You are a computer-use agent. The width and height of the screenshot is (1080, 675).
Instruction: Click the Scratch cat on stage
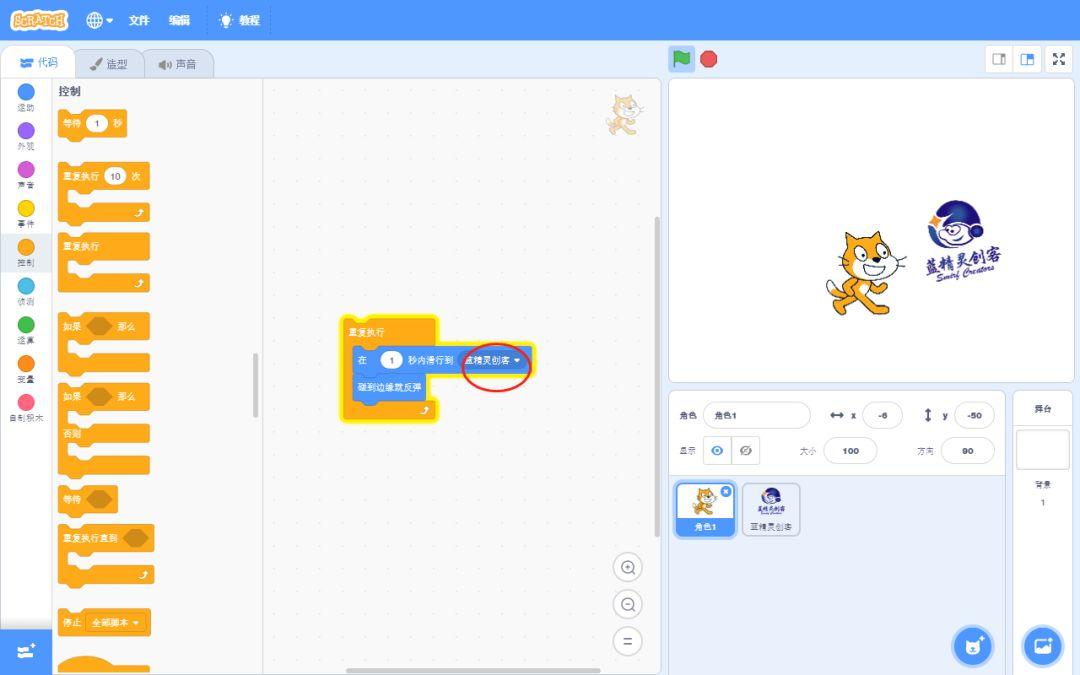(865, 274)
